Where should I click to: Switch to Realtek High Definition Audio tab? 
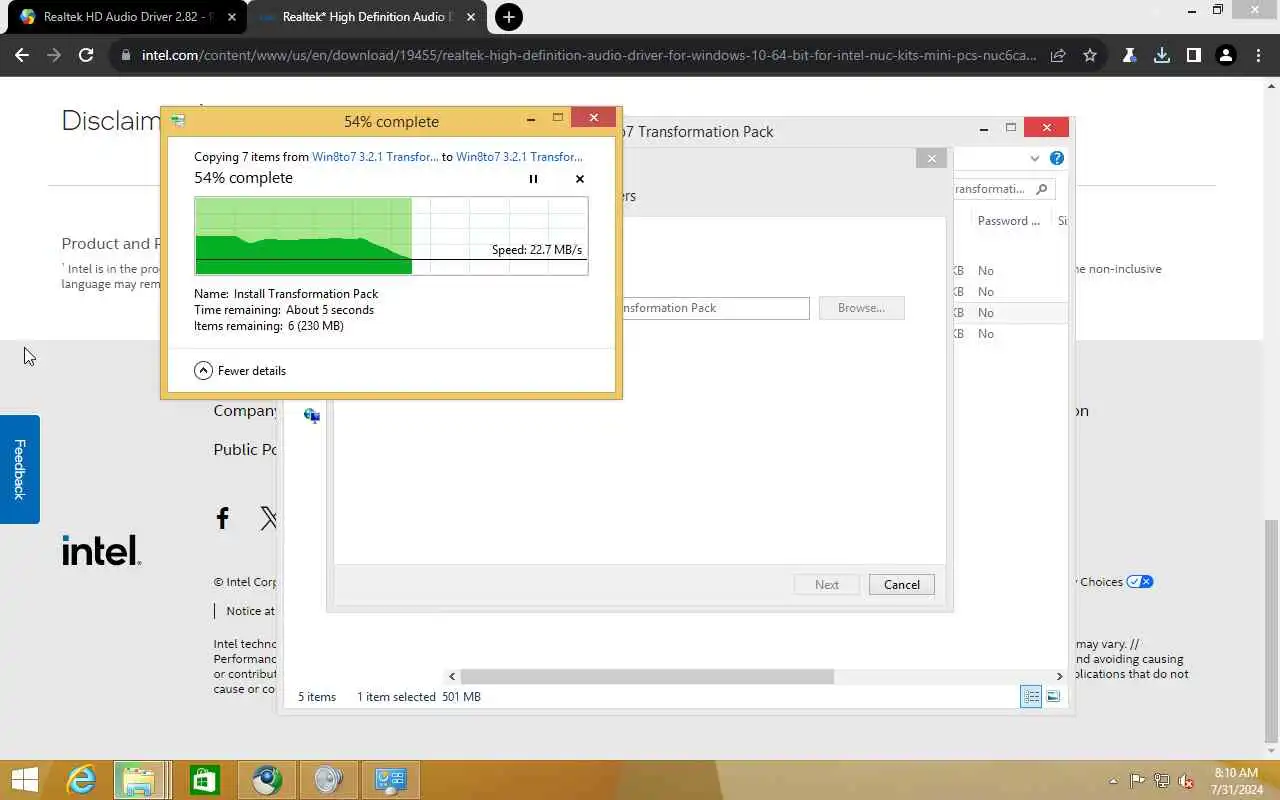click(366, 17)
